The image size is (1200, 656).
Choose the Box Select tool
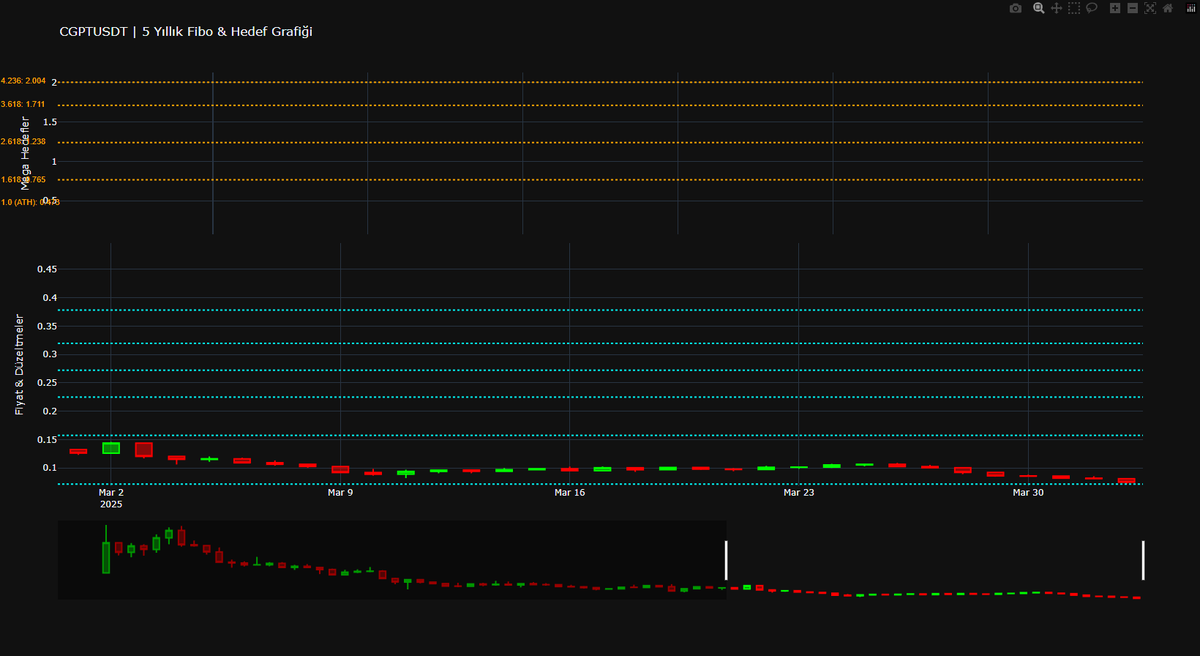pos(1074,8)
